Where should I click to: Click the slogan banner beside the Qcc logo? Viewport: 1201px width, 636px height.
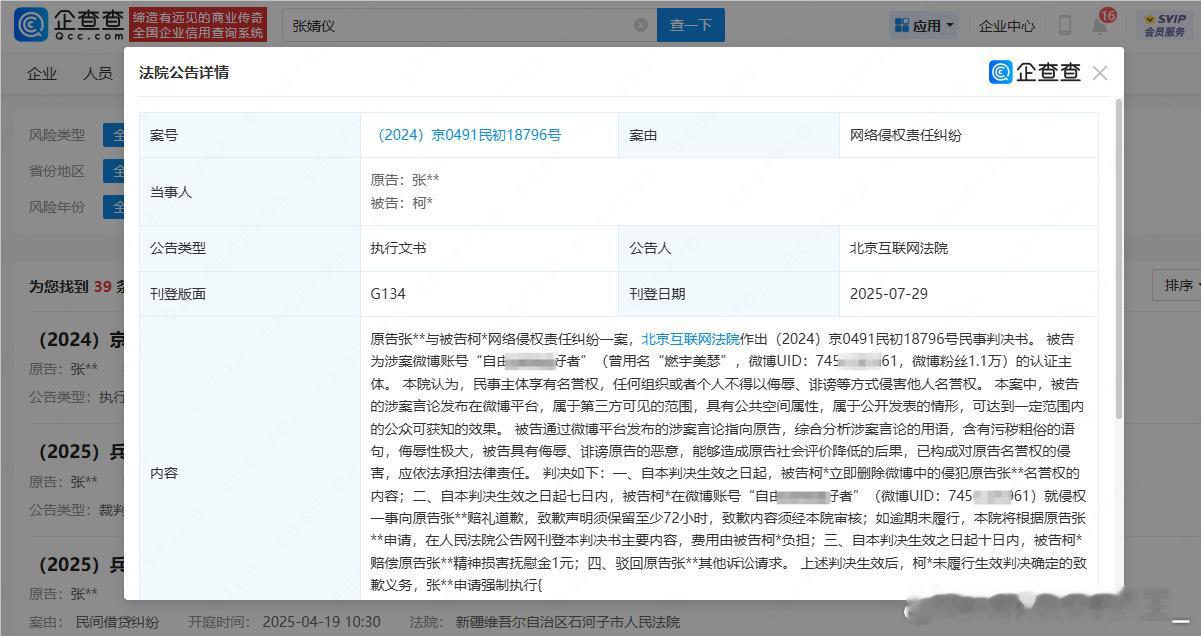[199, 25]
